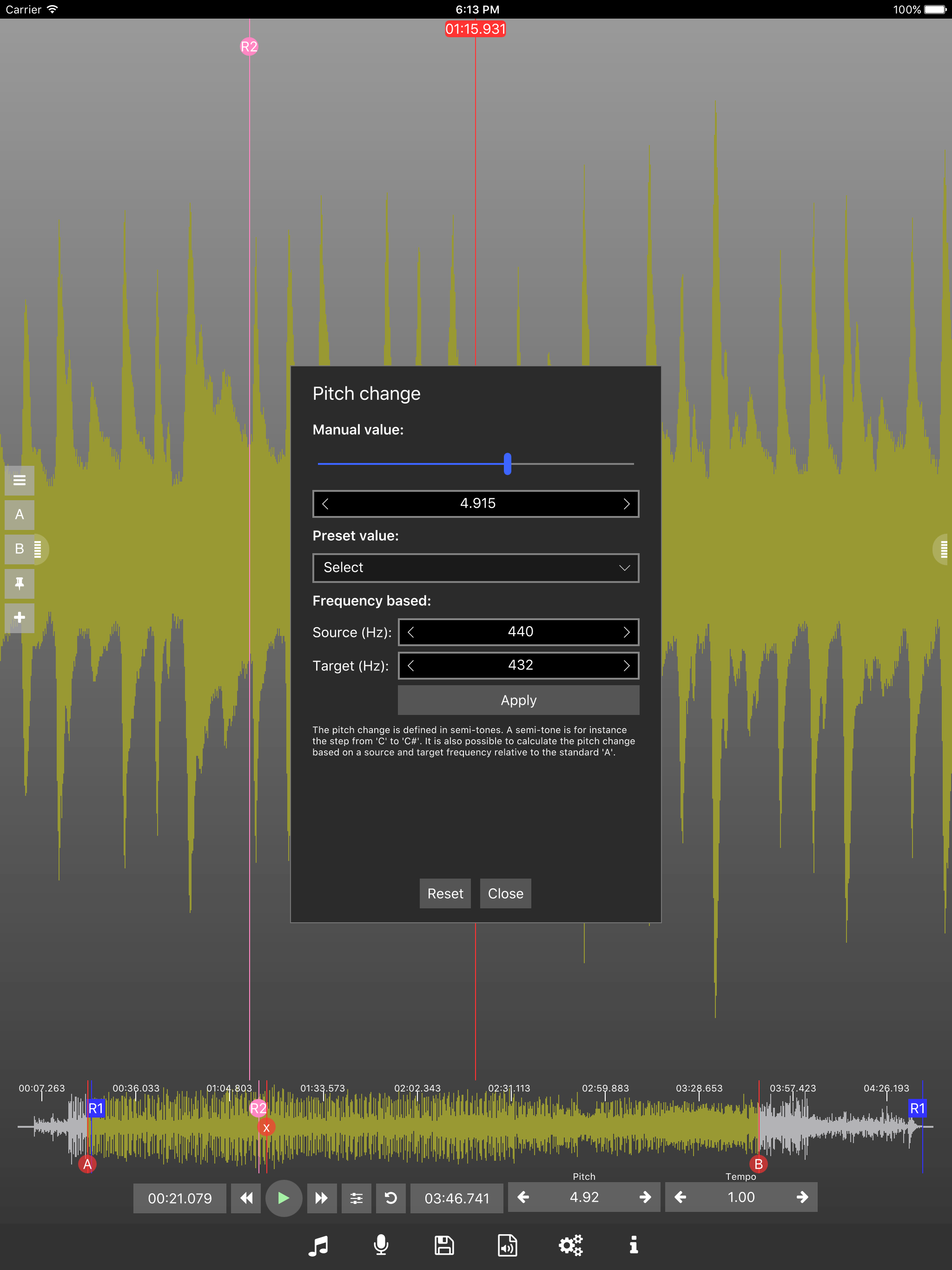Click the manual pitch slider handle

point(508,464)
